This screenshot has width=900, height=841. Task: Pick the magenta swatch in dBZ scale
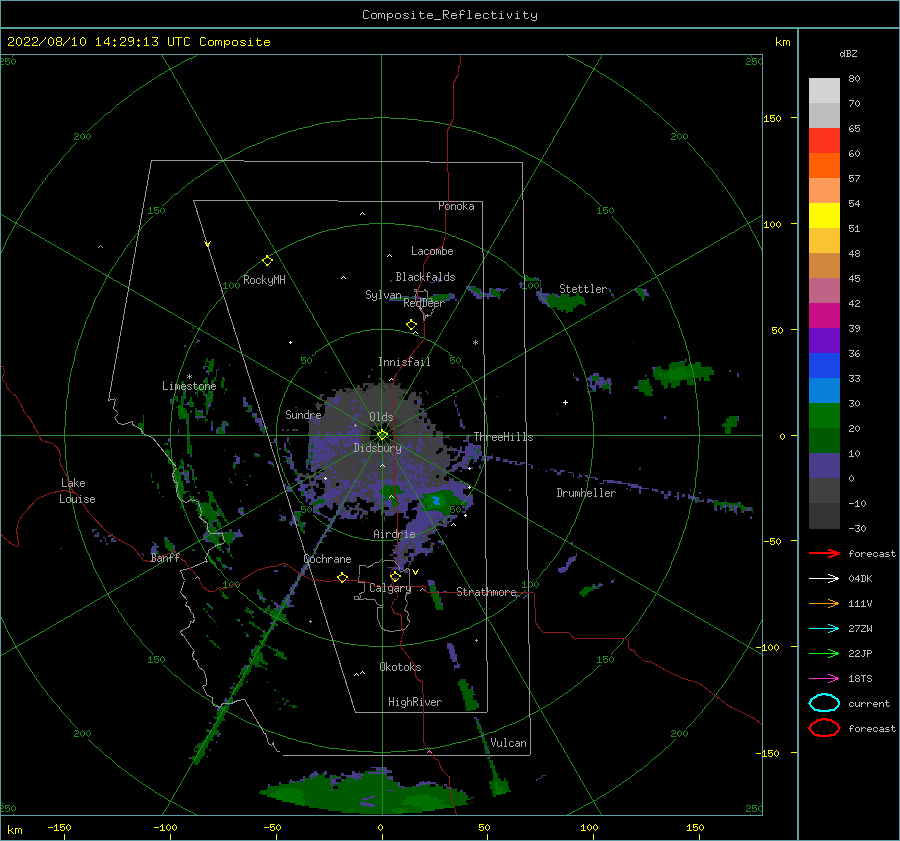[824, 315]
